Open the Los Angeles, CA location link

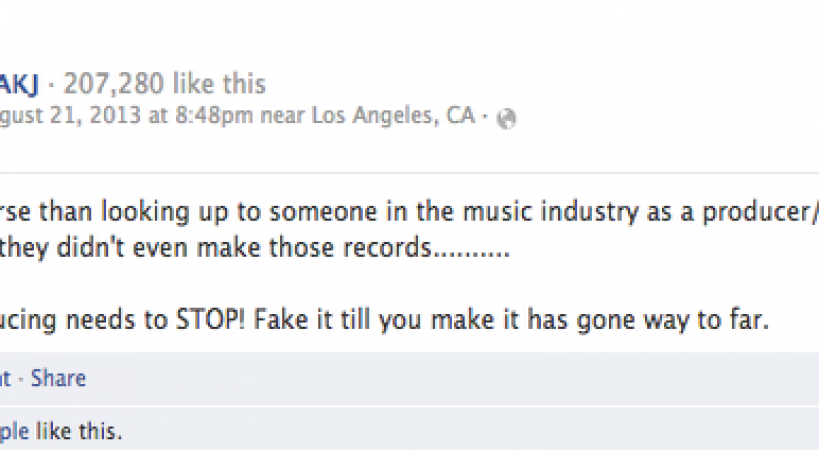click(393, 116)
